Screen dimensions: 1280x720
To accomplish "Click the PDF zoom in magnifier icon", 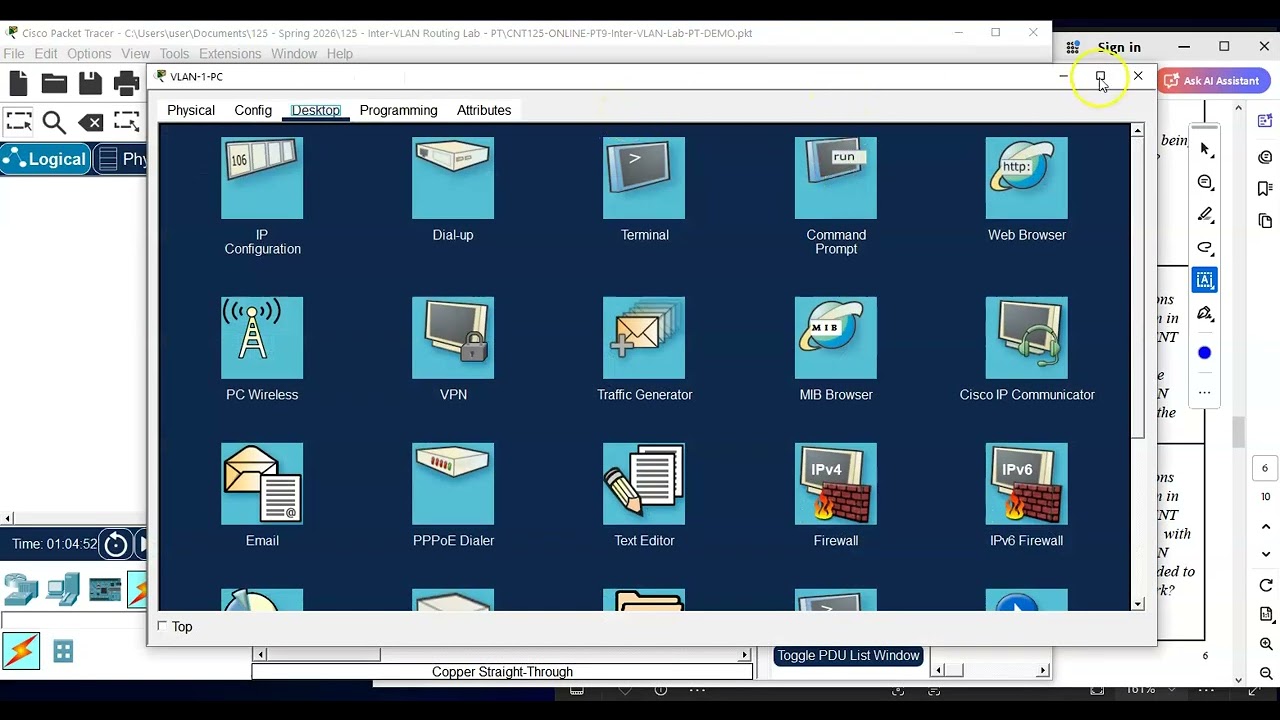I will tap(1266, 644).
